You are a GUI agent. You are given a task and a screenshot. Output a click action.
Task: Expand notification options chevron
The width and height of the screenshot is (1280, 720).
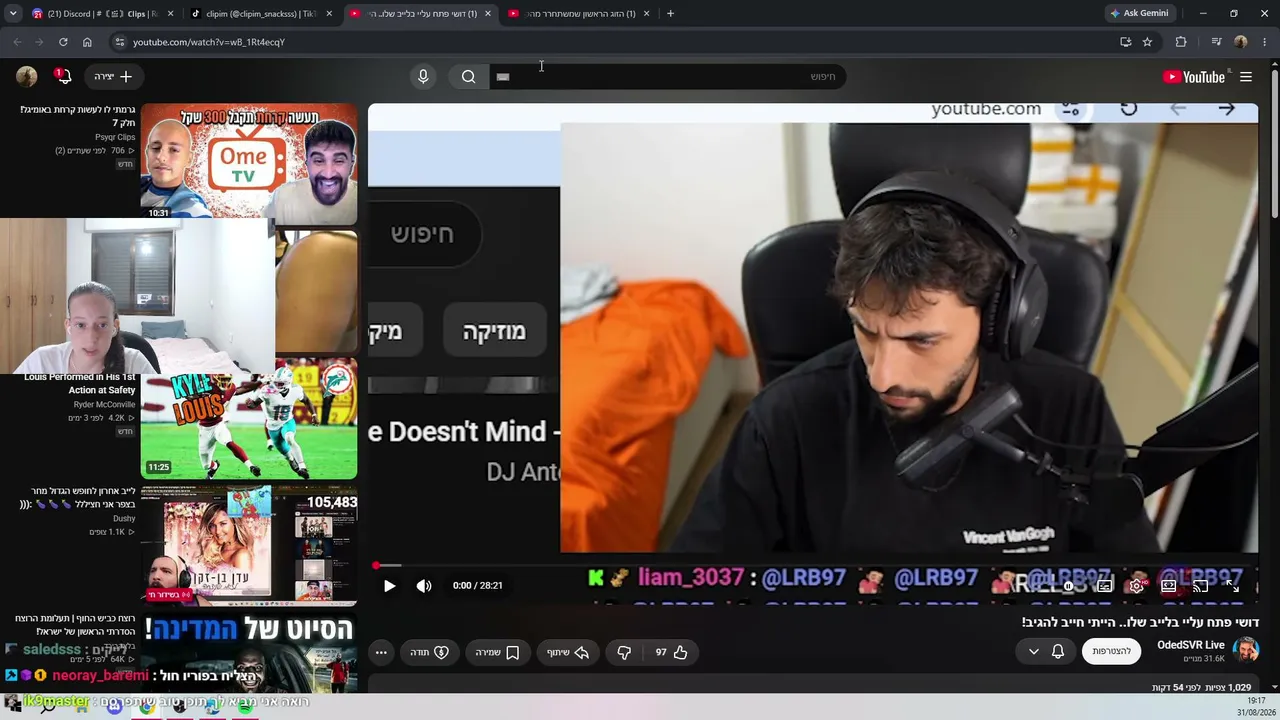(1034, 652)
